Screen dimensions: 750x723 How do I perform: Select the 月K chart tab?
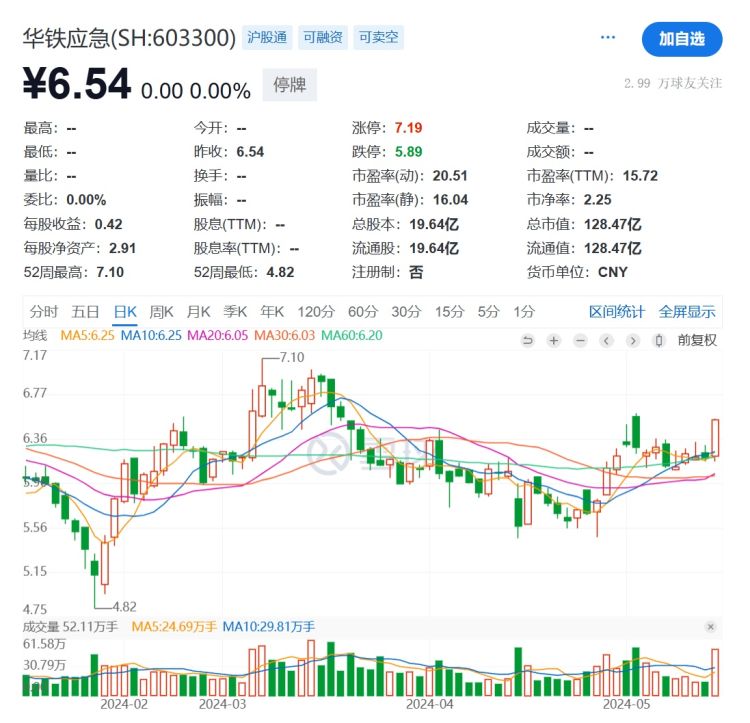coord(199,312)
